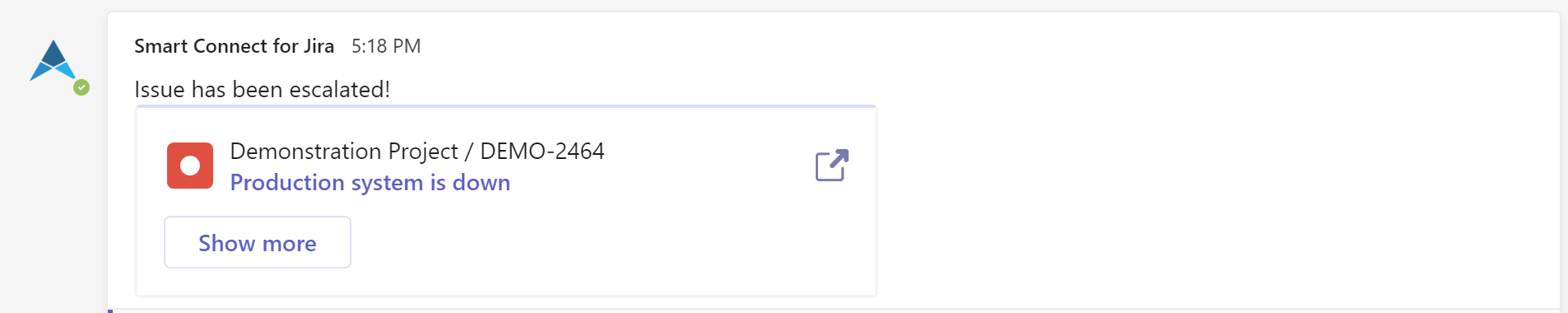Open issue in browser via external-link icon

tap(831, 166)
